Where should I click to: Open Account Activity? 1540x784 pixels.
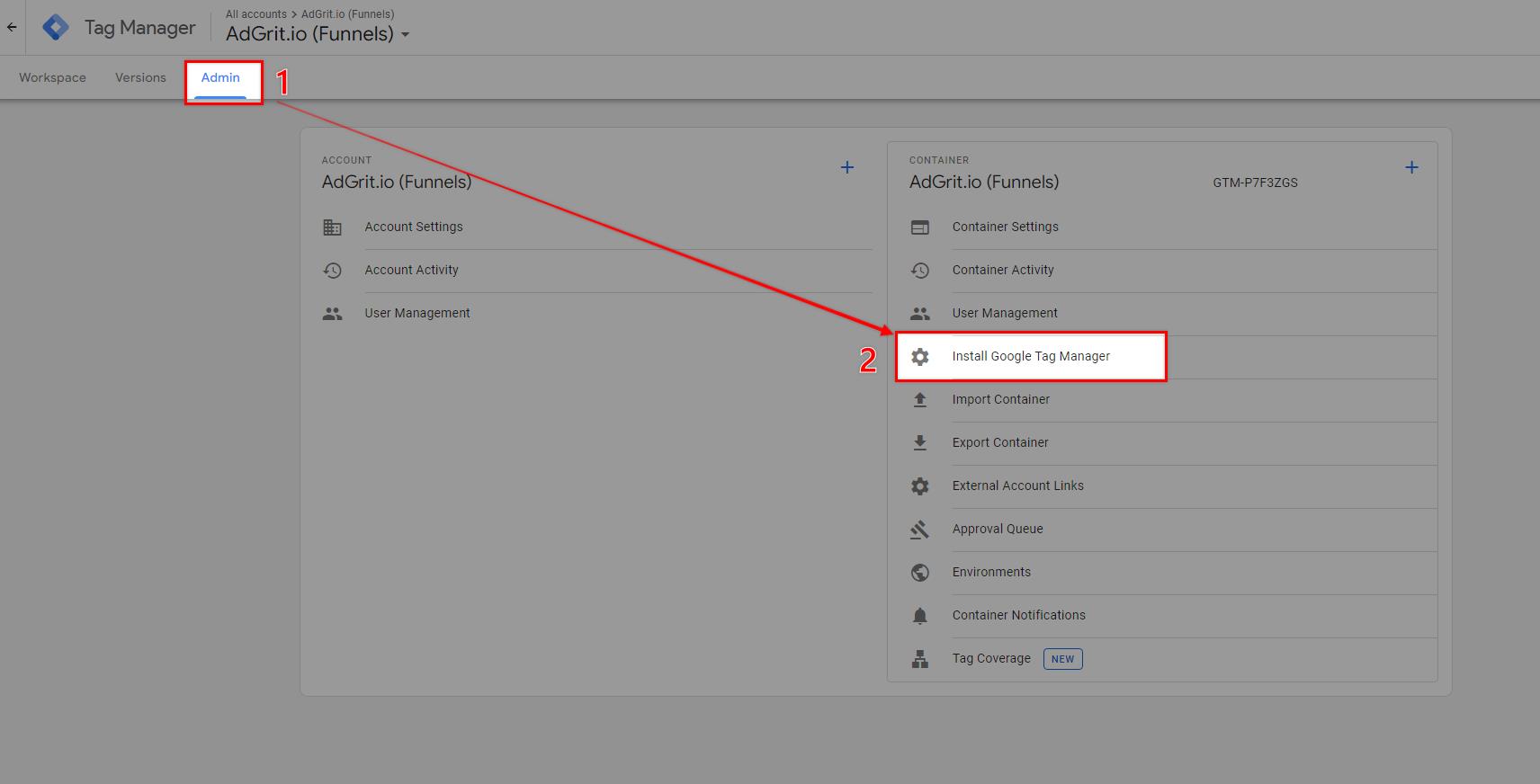click(x=411, y=270)
